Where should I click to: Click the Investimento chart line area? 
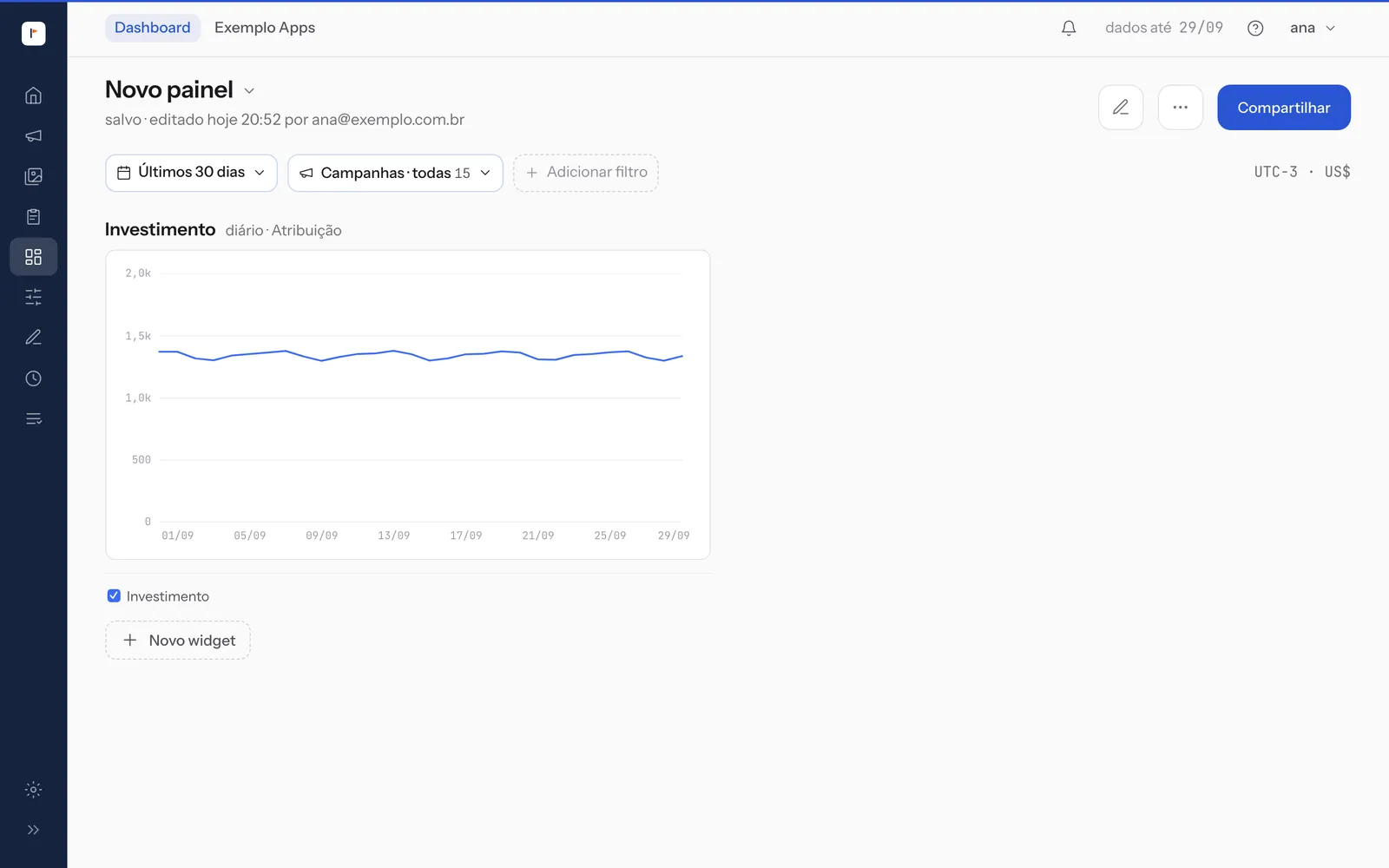tap(420, 356)
